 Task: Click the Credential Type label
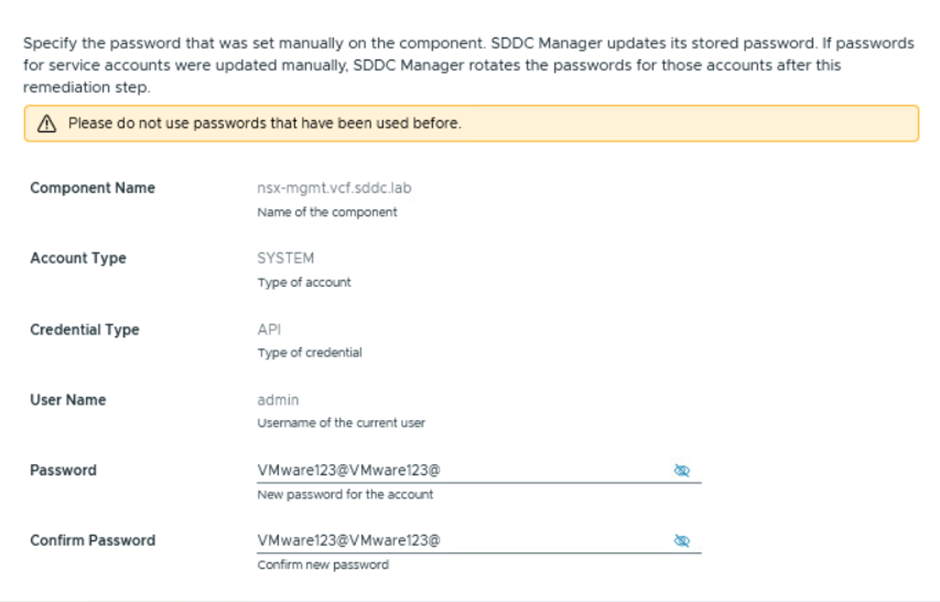[84, 329]
